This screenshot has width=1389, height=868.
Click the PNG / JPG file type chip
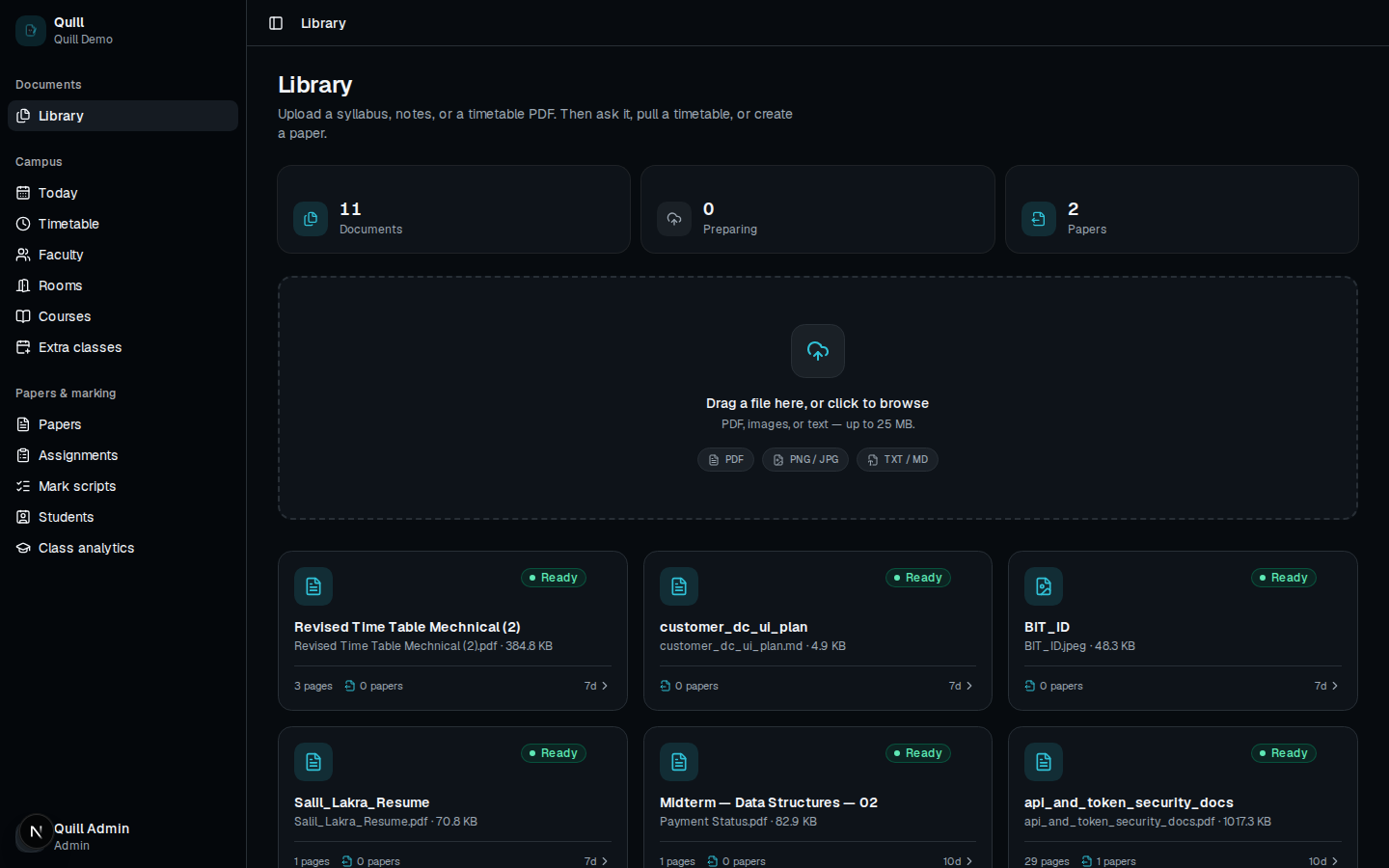[805, 460]
